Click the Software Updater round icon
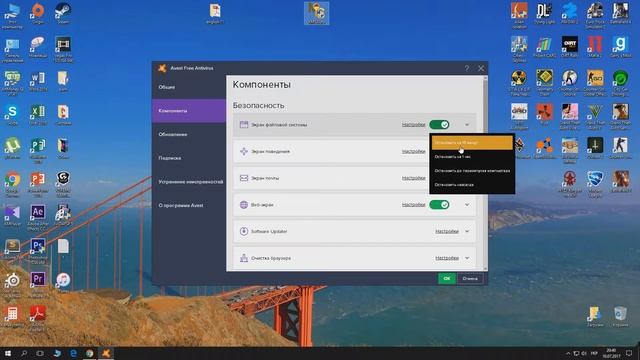The image size is (640, 360). (x=244, y=231)
